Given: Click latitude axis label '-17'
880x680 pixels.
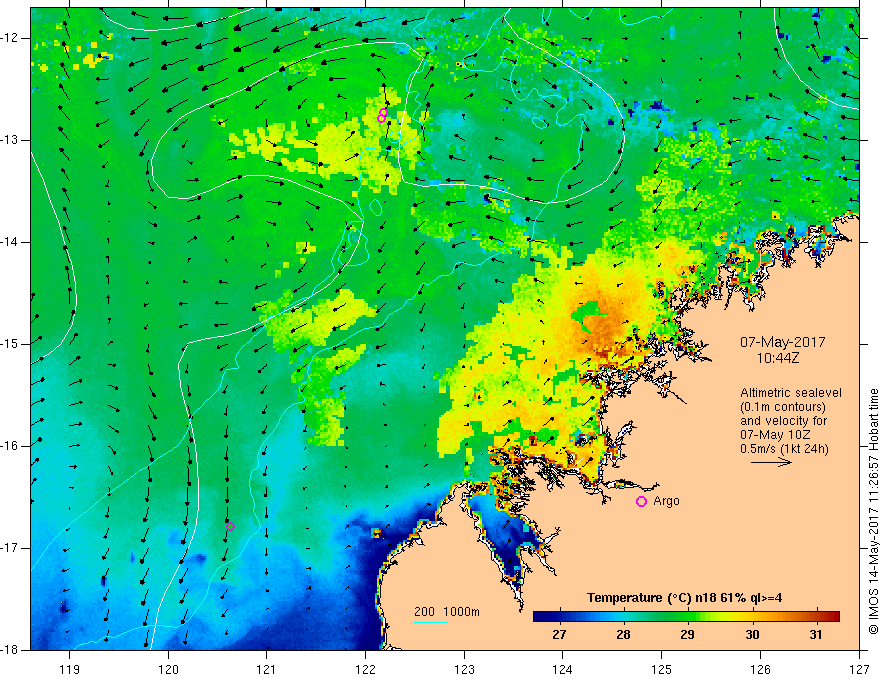Looking at the screenshot, I should 10,548.
